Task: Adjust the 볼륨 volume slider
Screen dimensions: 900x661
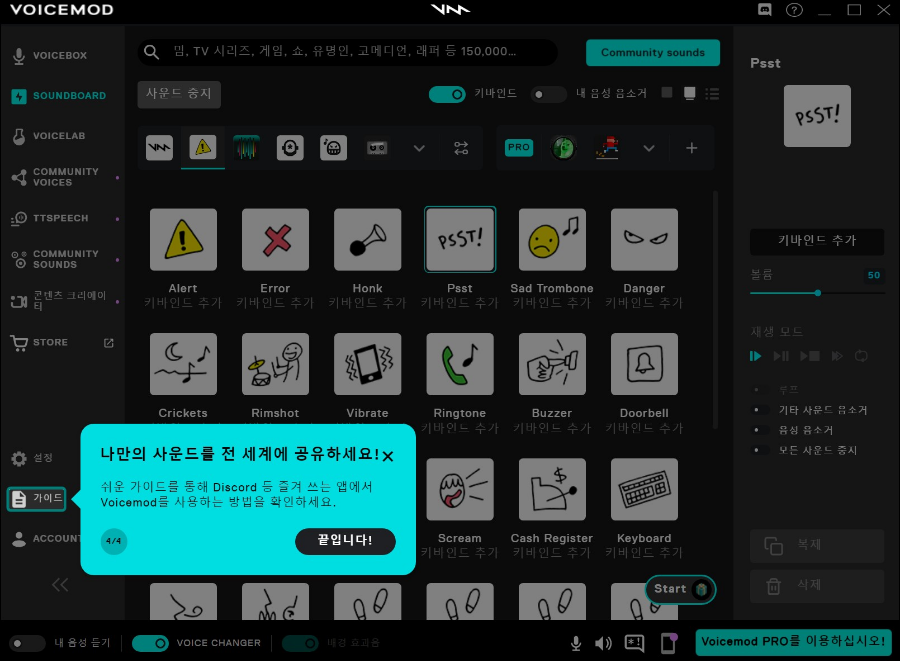Action: point(817,293)
